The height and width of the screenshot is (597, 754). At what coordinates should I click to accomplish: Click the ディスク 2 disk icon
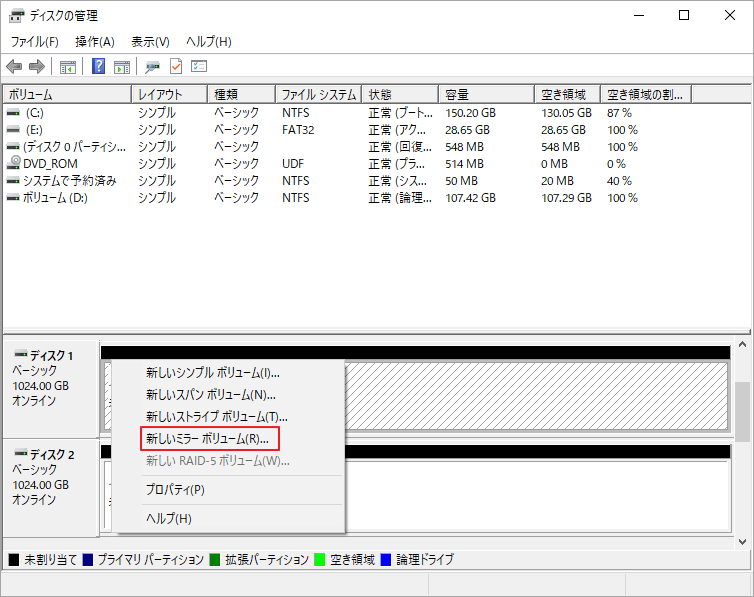click(21, 453)
